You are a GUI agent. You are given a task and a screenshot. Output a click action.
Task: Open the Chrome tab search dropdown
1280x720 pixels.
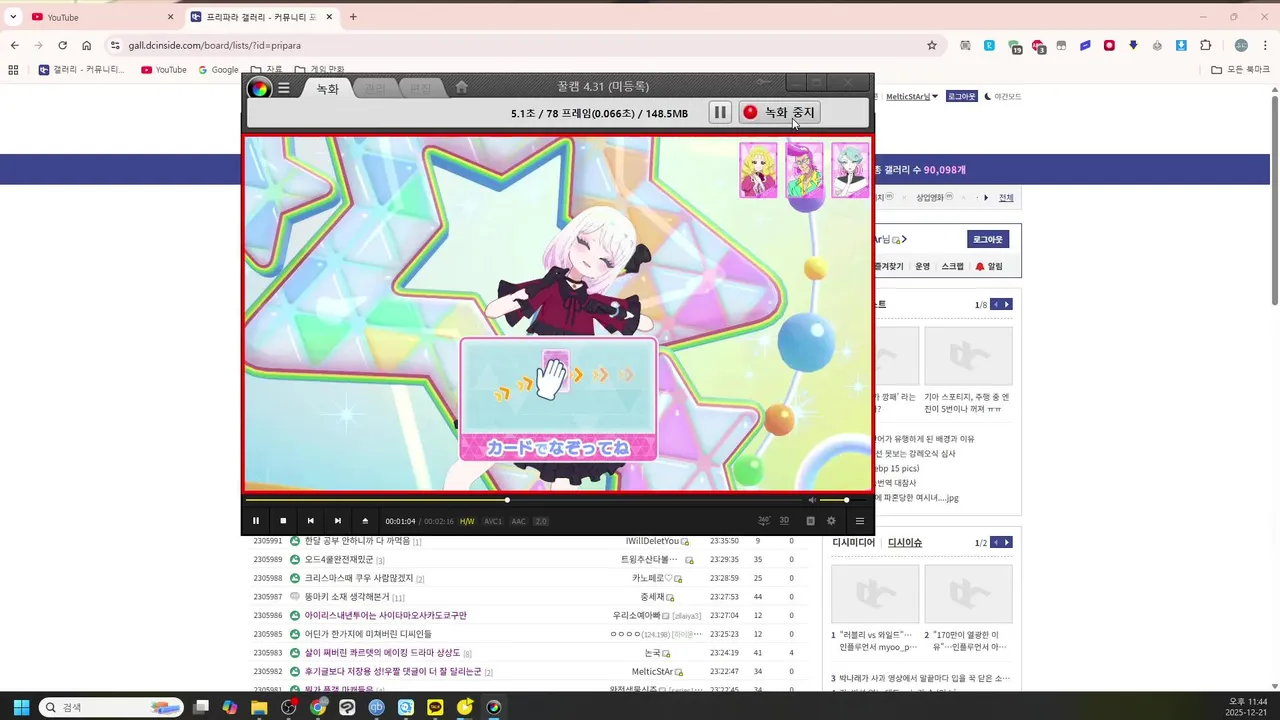(x=13, y=17)
